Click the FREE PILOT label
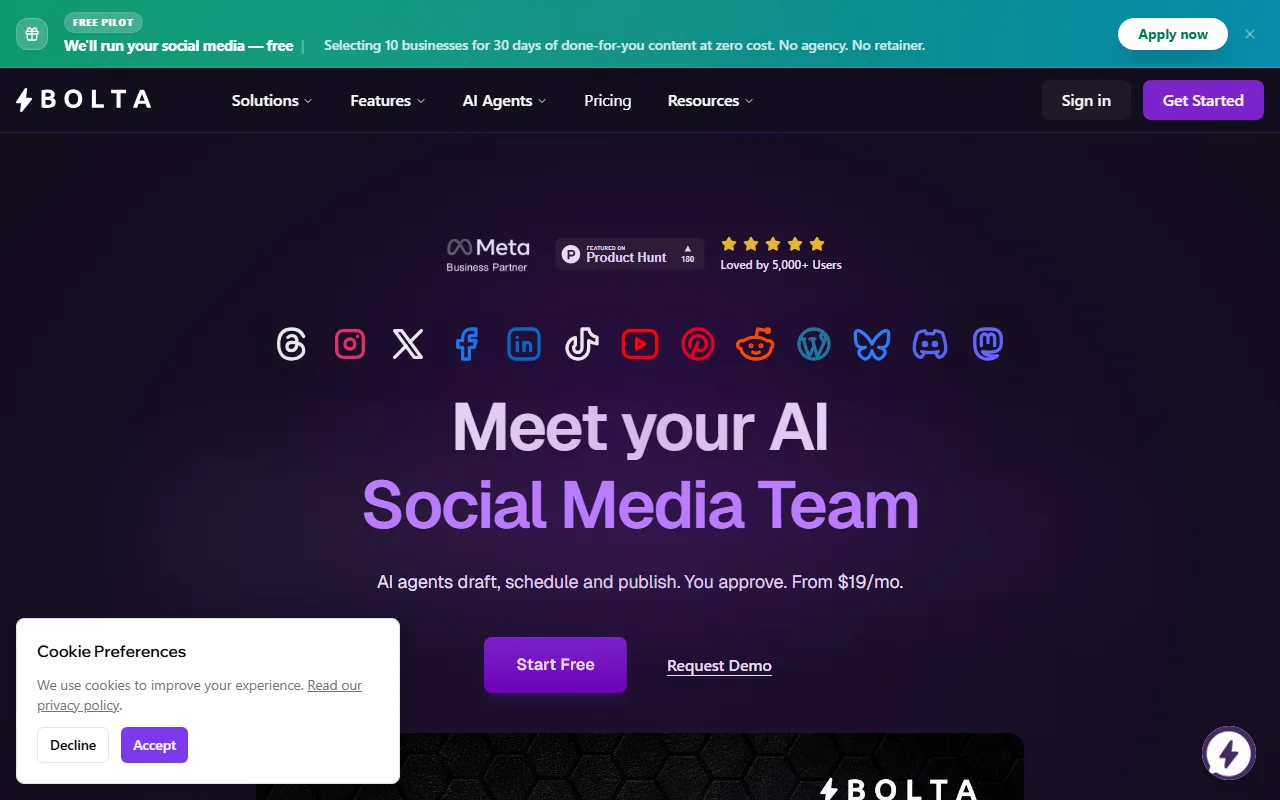This screenshot has width=1280, height=800. 104,22
